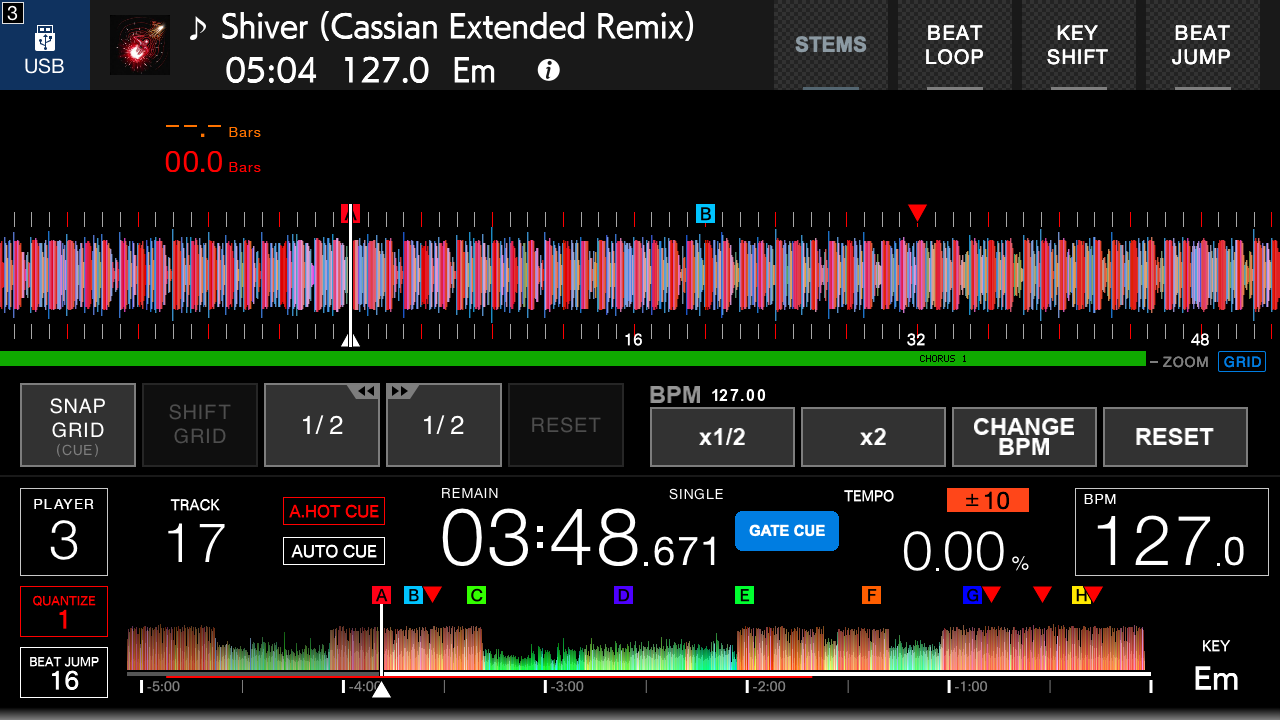Toggle GATE CUE mode
The image size is (1280, 720).
(x=787, y=531)
